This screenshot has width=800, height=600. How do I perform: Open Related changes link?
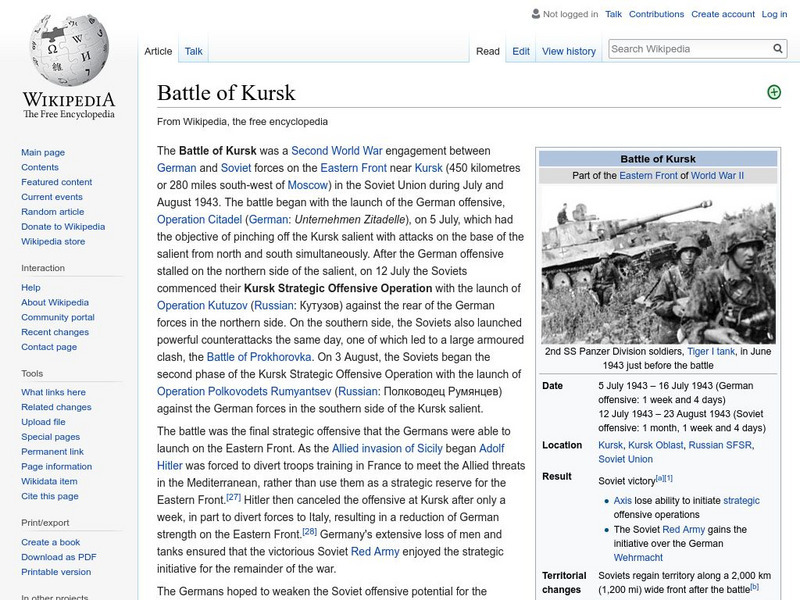coord(56,407)
